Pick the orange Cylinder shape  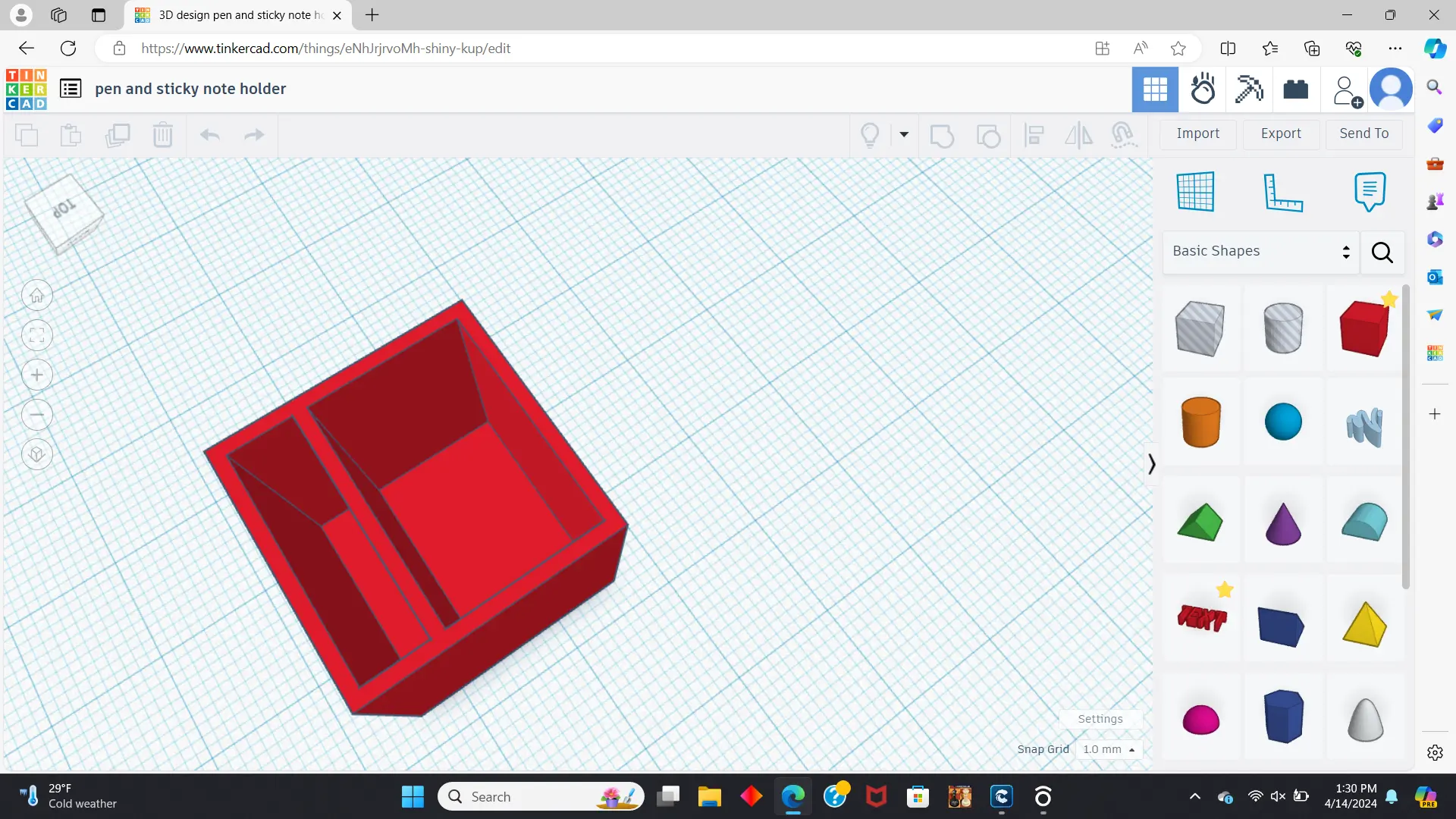(x=1201, y=422)
